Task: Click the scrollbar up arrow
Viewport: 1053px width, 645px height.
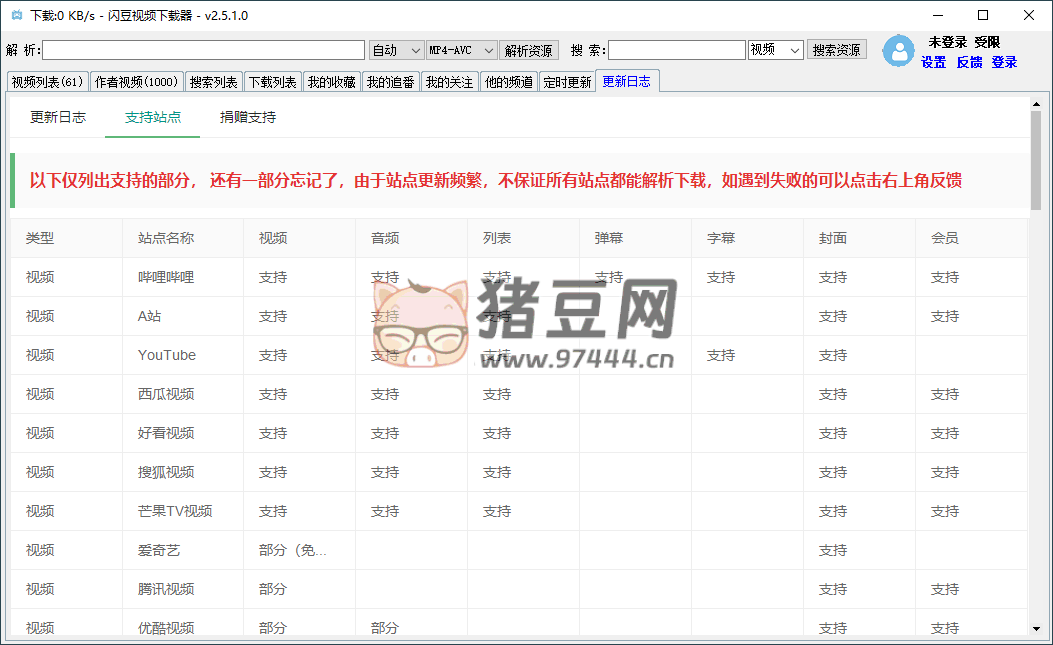Action: 1036,104
